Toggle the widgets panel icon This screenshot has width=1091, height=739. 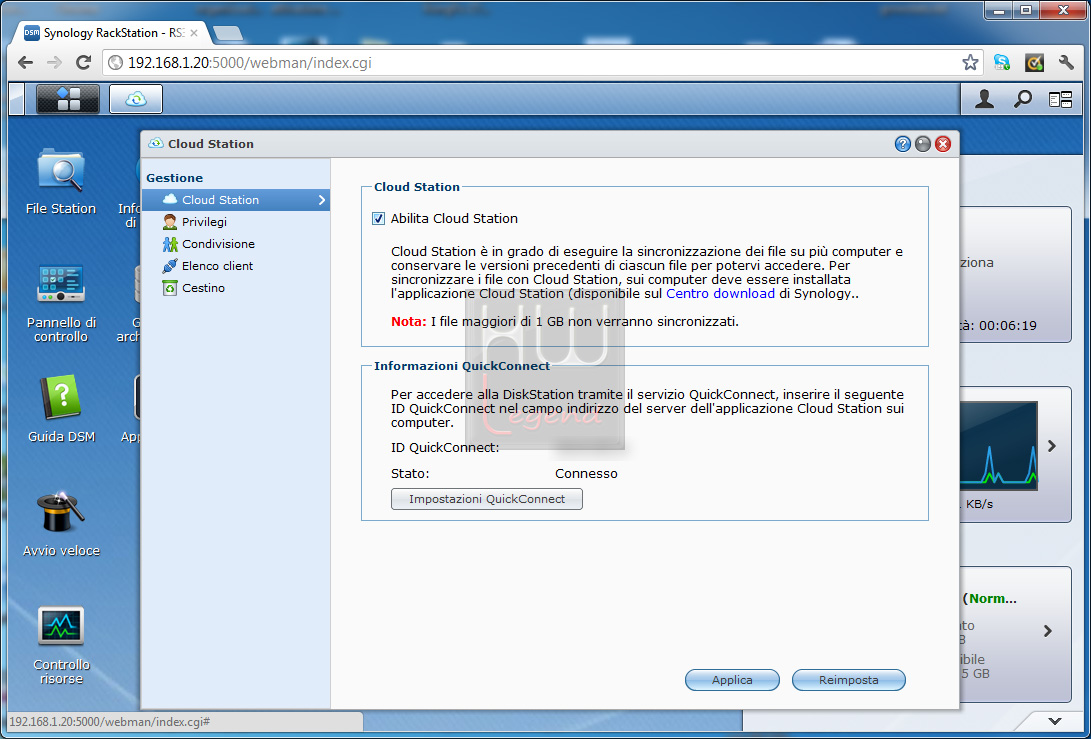(x=1060, y=100)
